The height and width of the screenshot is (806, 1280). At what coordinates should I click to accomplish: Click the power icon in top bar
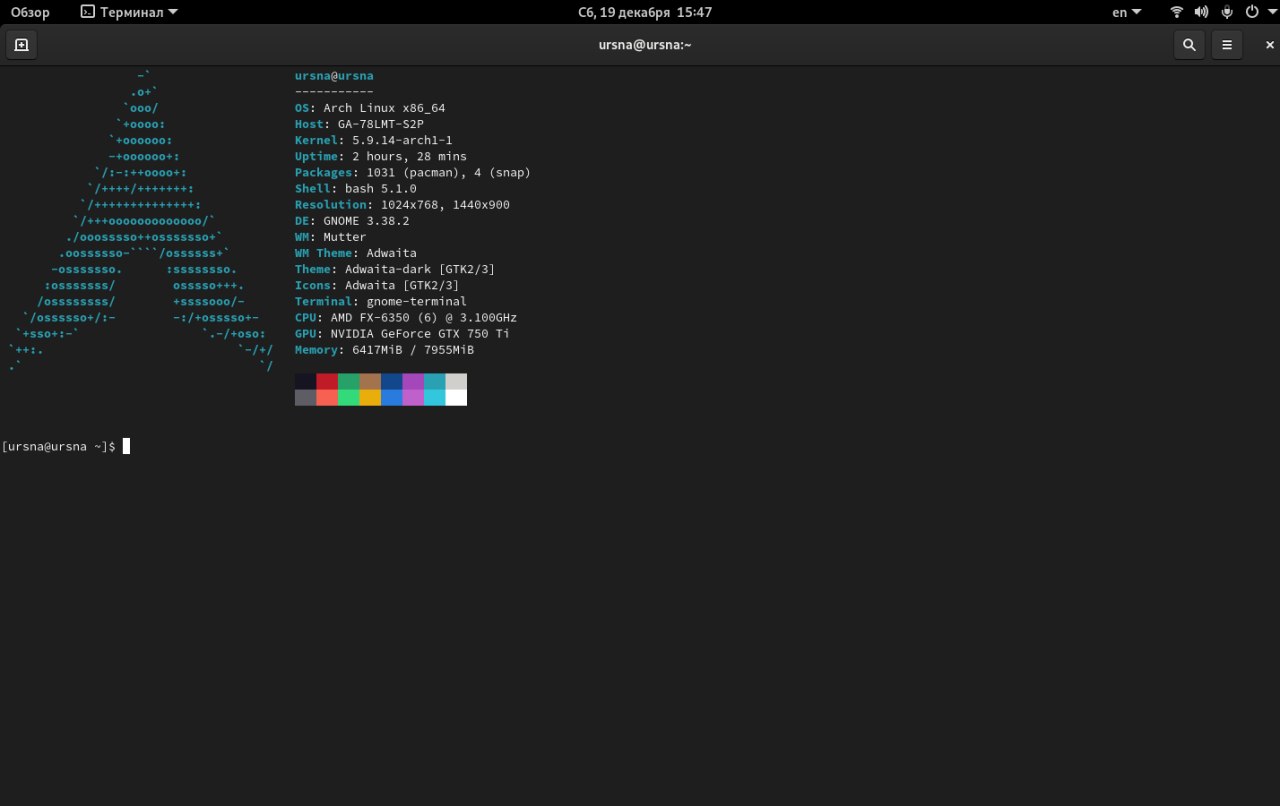pos(1252,12)
